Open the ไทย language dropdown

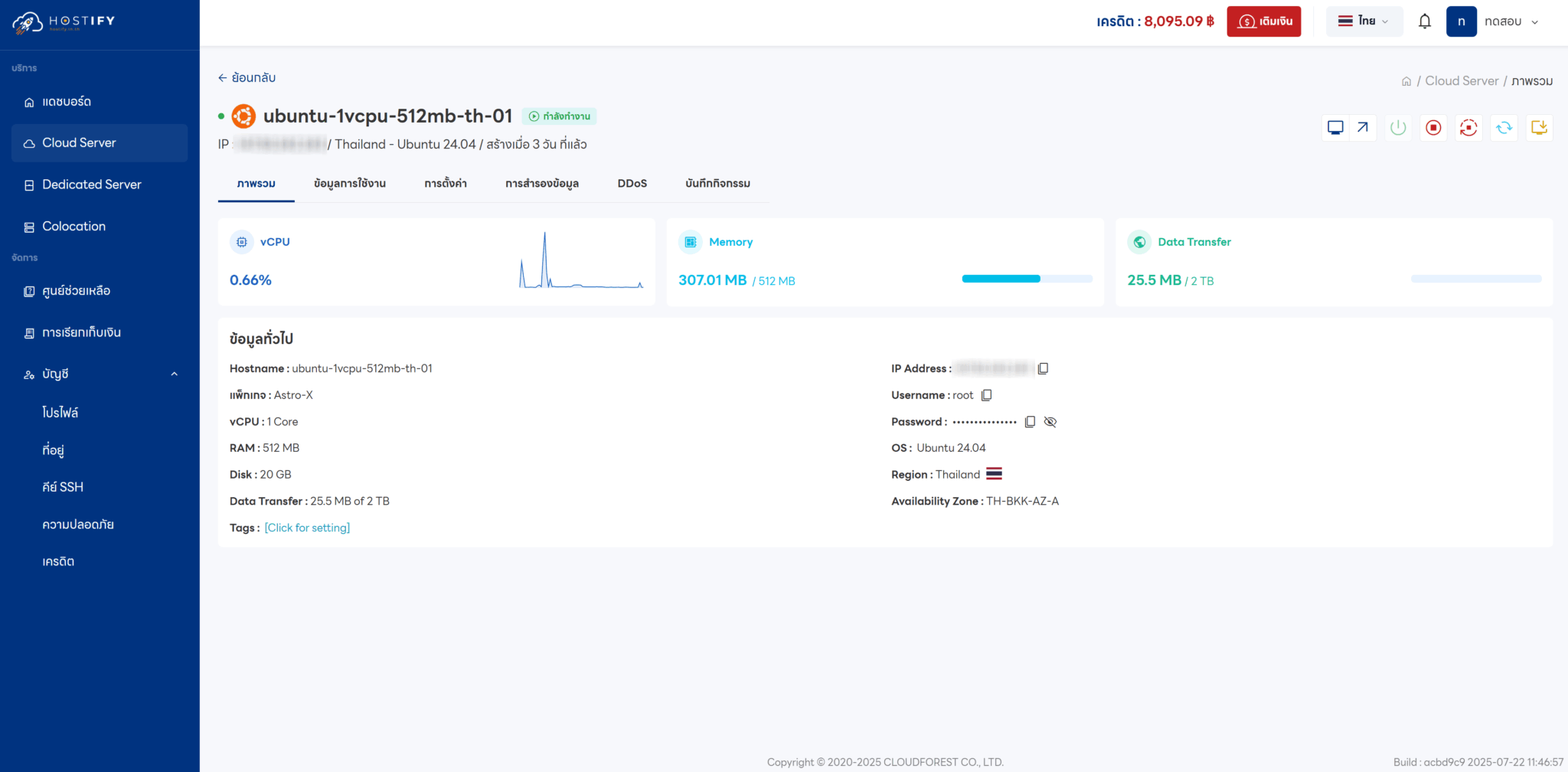click(1364, 21)
